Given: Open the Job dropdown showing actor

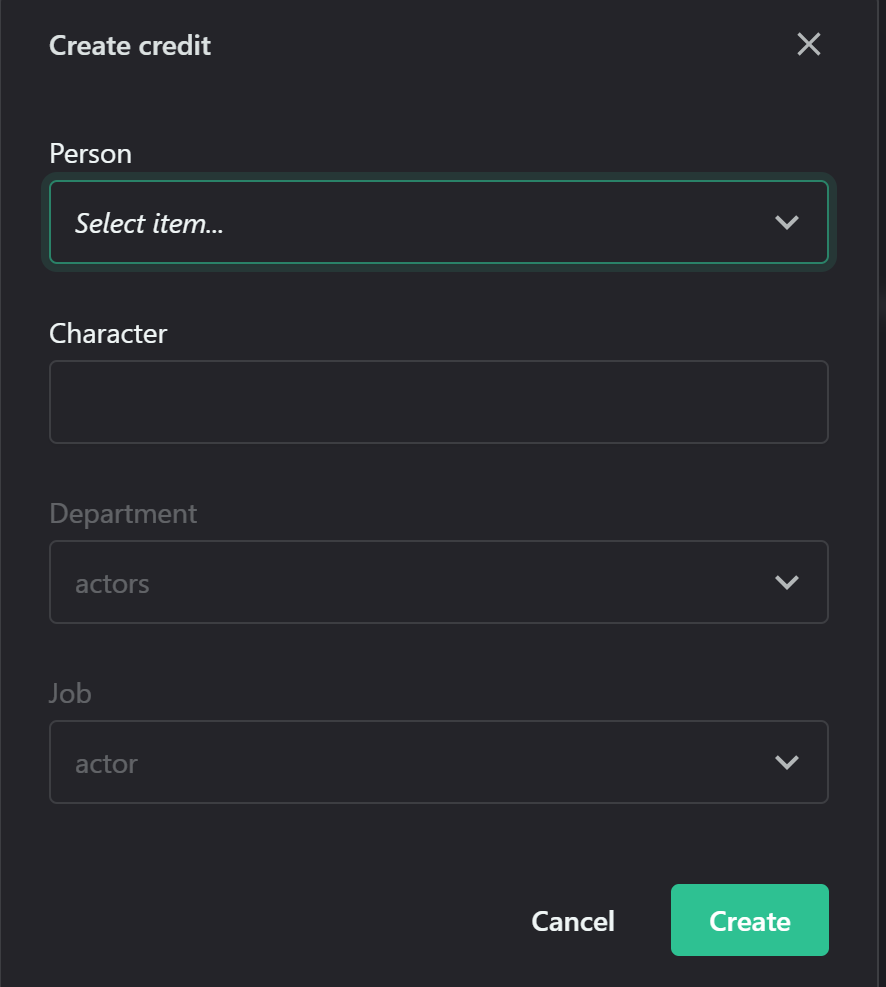Looking at the screenshot, I should point(439,762).
